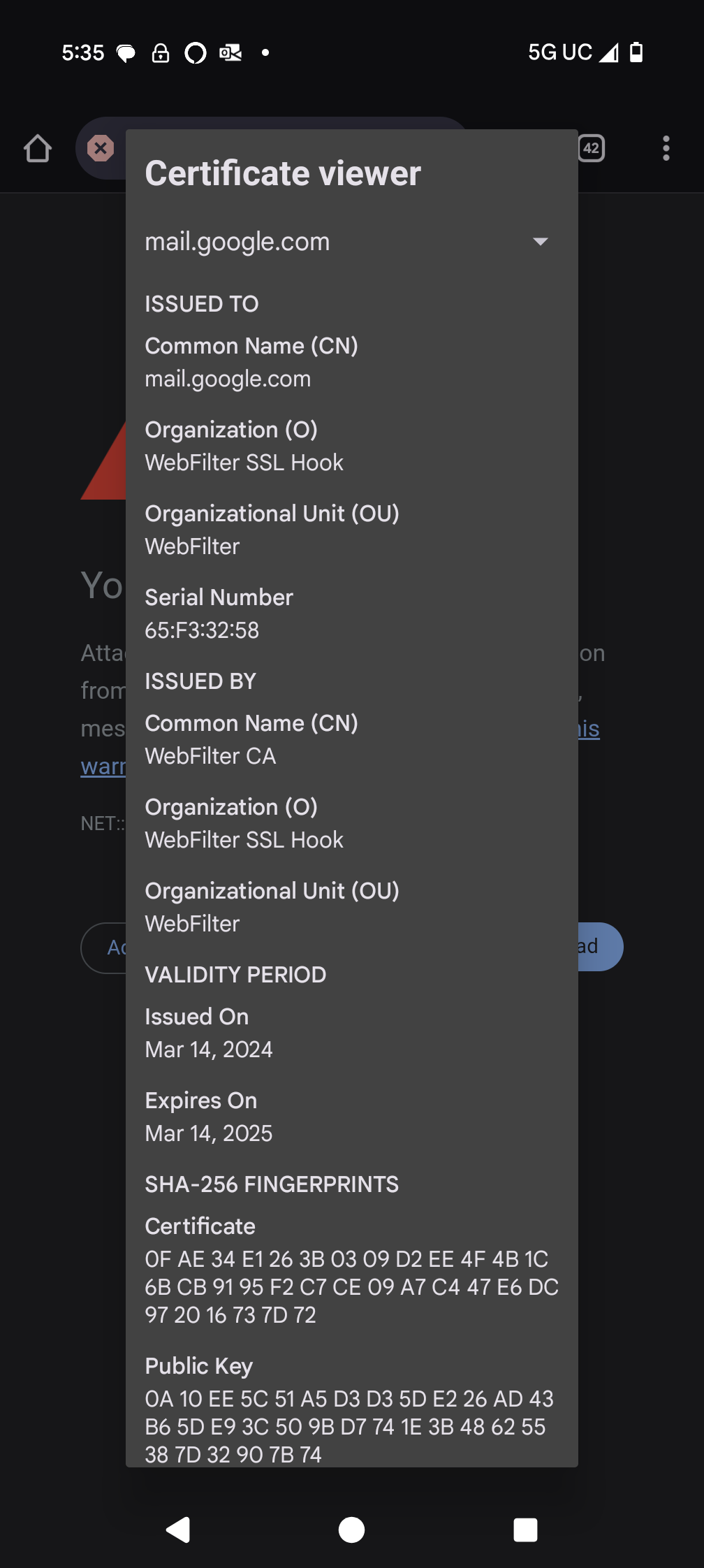Tap the public key fingerprint value
Screen dimensions: 704x1568
tap(349, 1427)
